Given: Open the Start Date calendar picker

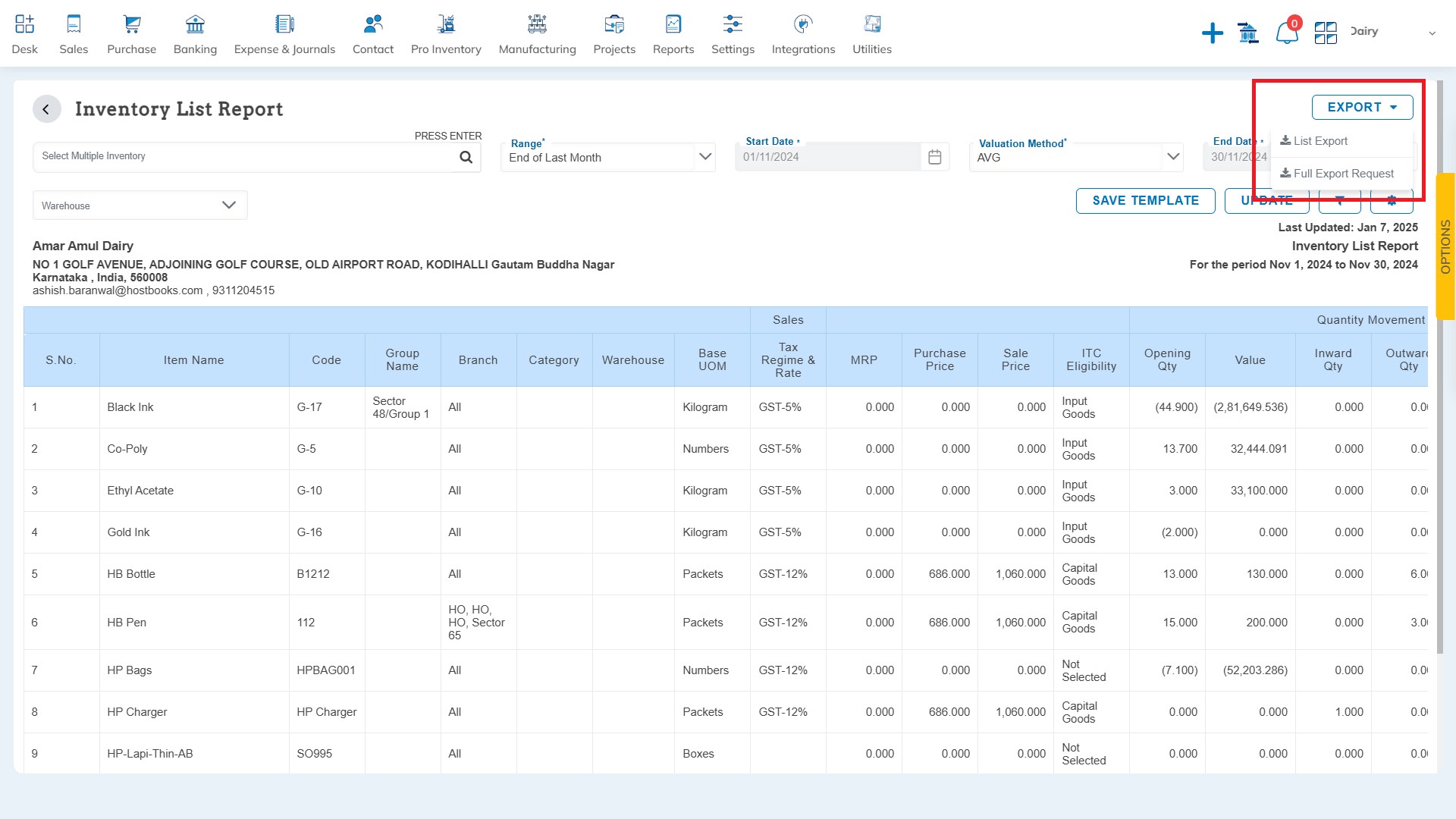Looking at the screenshot, I should pyautogui.click(x=934, y=157).
